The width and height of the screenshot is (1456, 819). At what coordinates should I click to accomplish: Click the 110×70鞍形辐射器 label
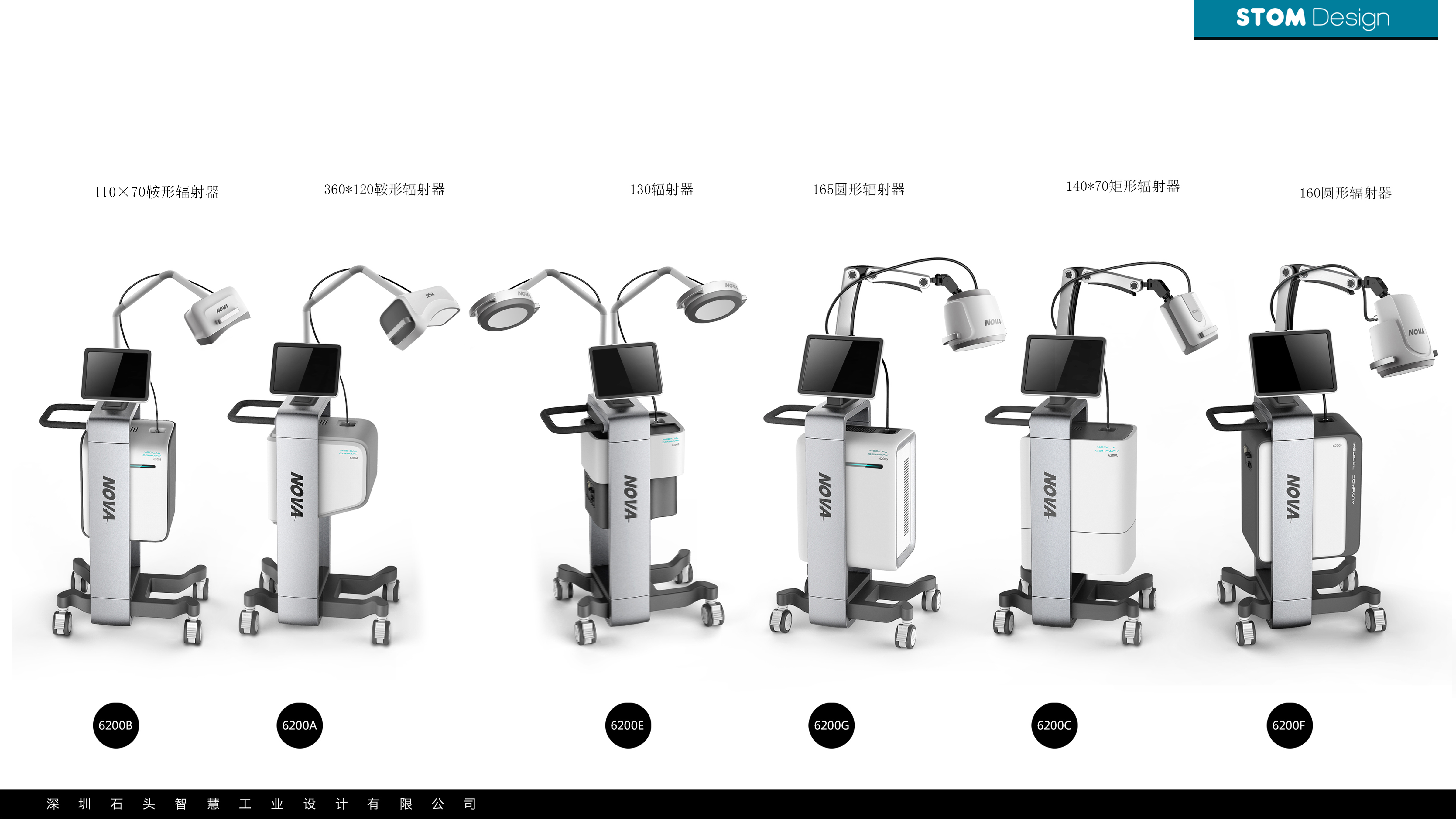[x=156, y=192]
